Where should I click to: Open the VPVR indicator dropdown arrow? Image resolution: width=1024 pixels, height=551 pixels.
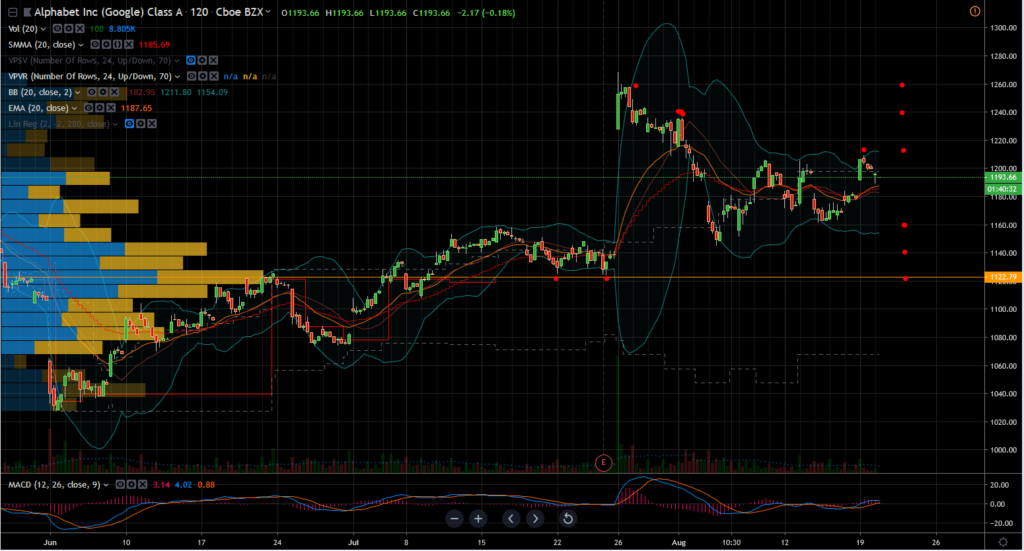click(178, 77)
